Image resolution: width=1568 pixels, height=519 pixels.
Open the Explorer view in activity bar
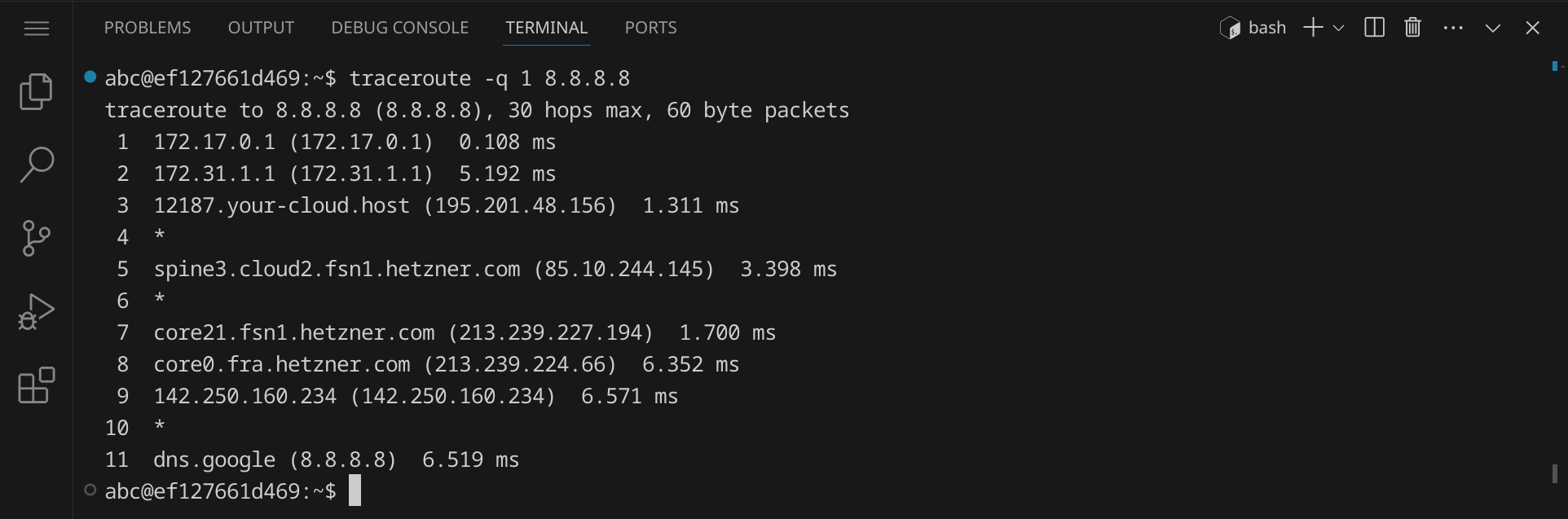tap(36, 91)
